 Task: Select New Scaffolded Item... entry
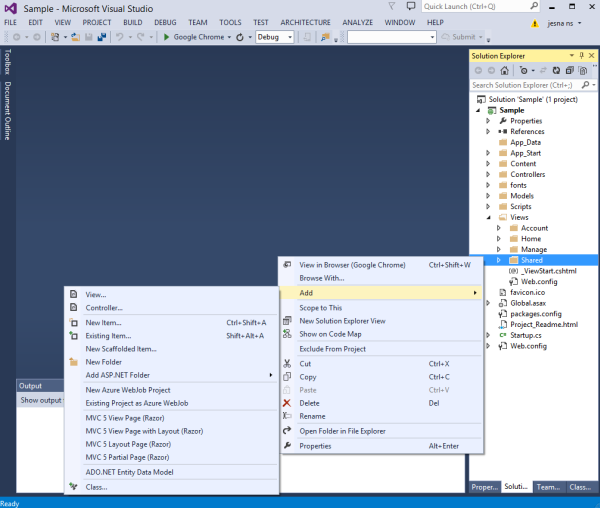[171, 349]
